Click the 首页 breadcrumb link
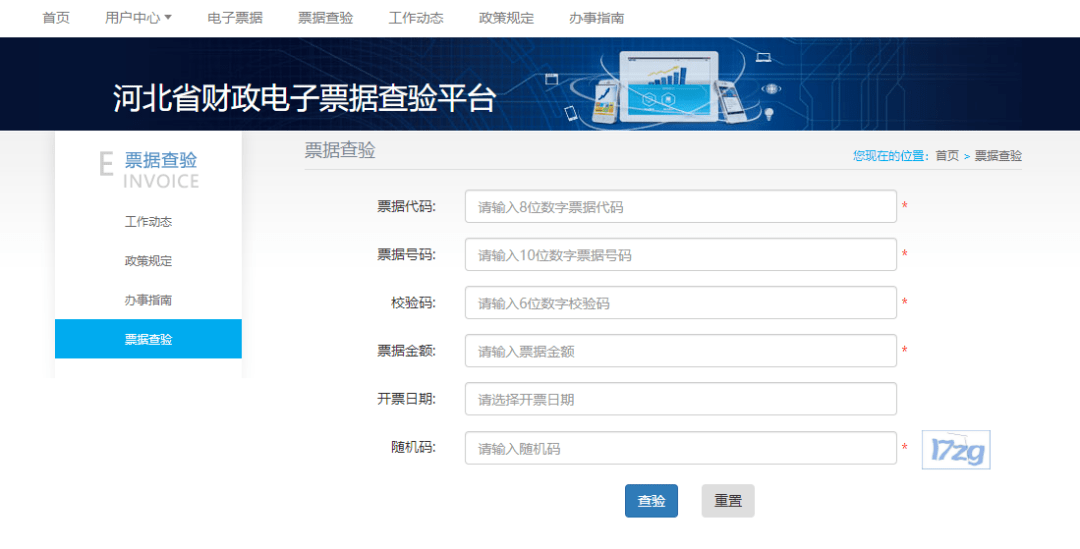The image size is (1080, 549). tap(946, 156)
